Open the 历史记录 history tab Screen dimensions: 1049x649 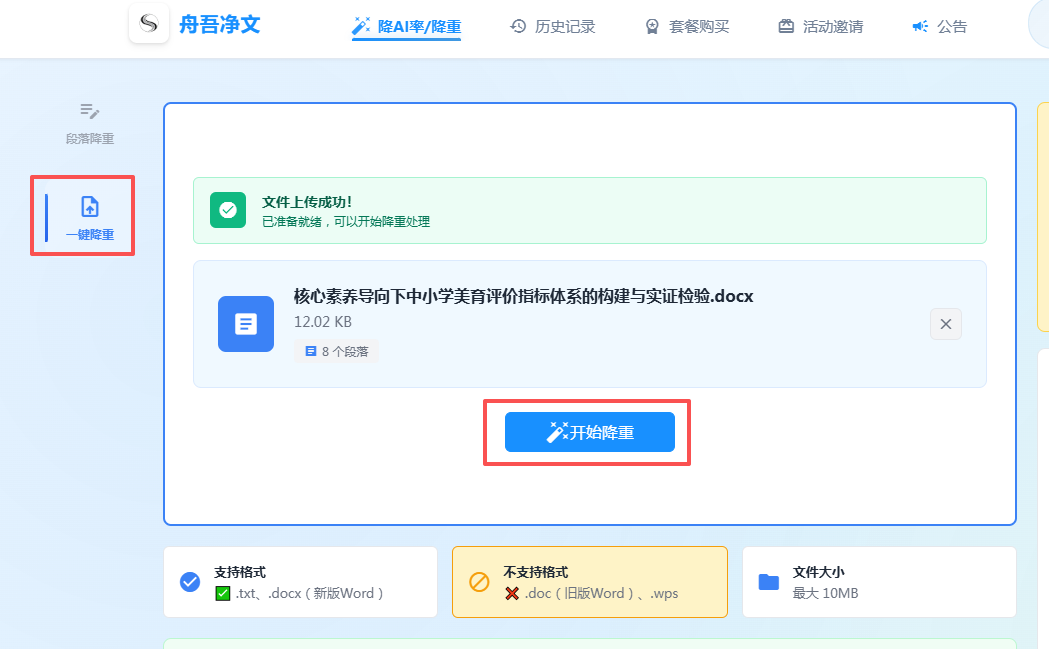[x=553, y=27]
